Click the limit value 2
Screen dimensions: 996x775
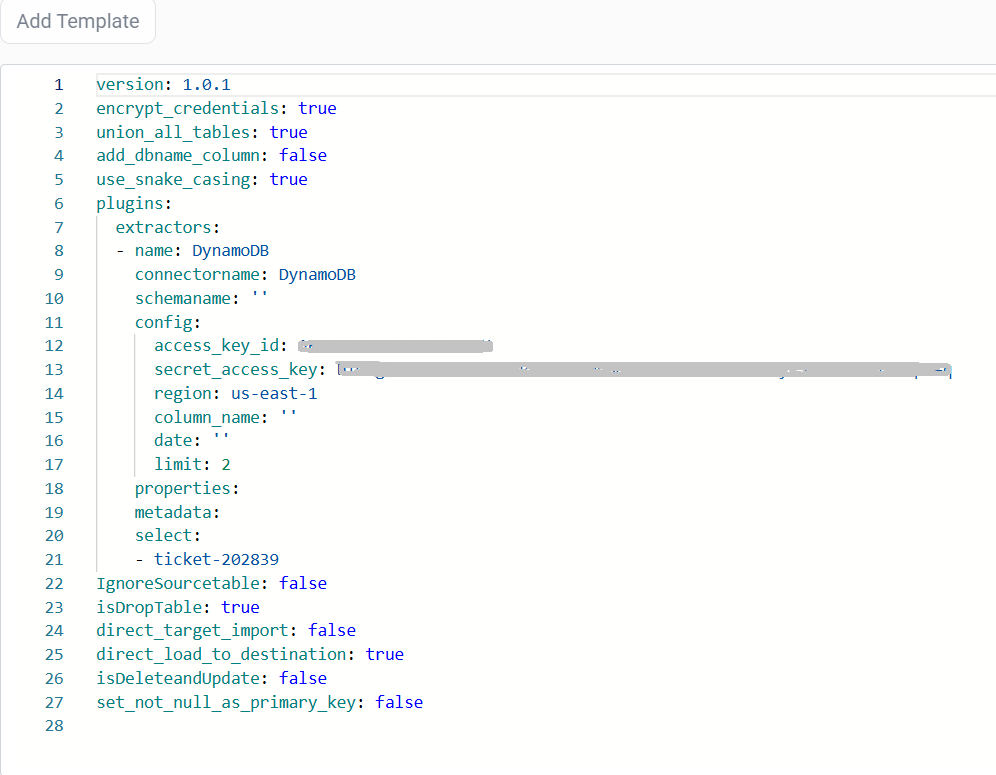pos(224,464)
